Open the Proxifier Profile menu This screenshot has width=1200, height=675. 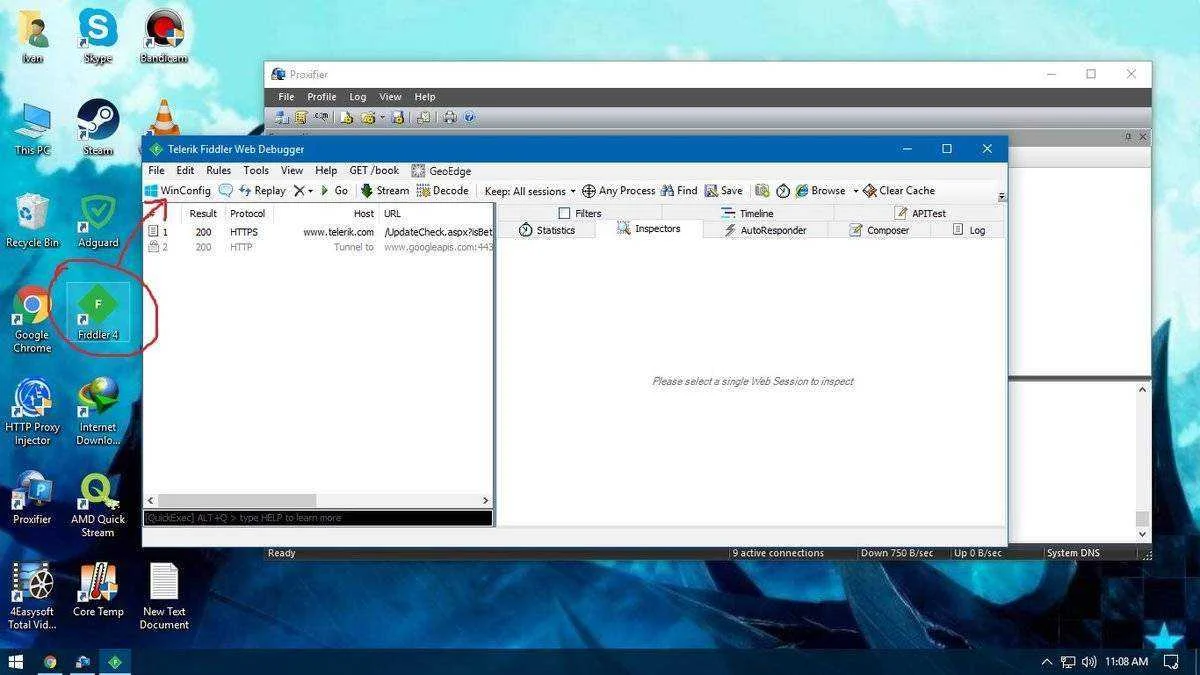point(321,97)
